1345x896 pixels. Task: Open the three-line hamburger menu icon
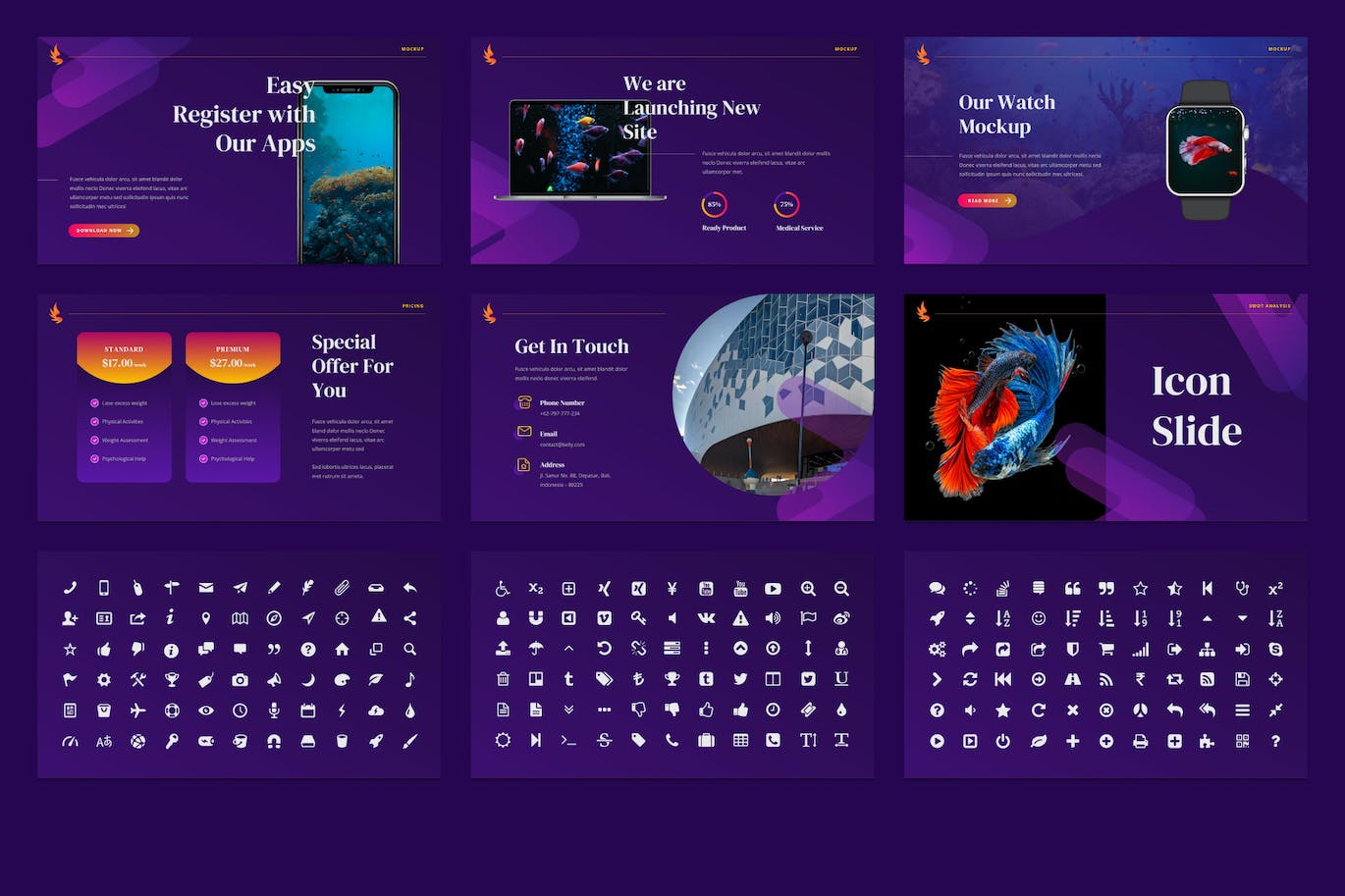pos(1242,710)
